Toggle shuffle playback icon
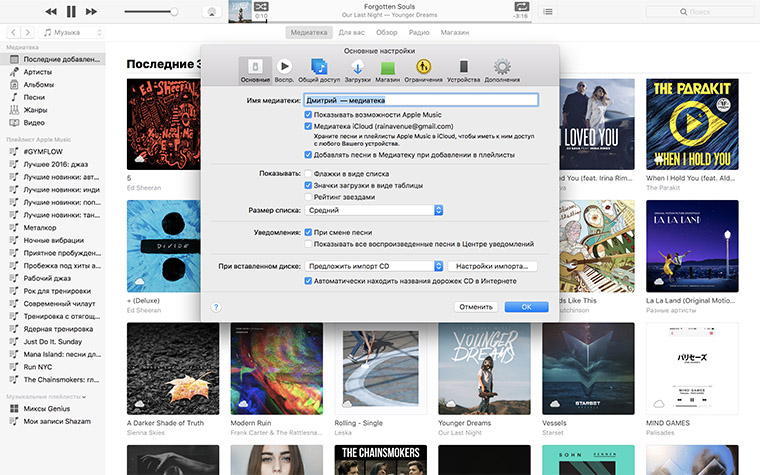This screenshot has width=760, height=475. 261,6
